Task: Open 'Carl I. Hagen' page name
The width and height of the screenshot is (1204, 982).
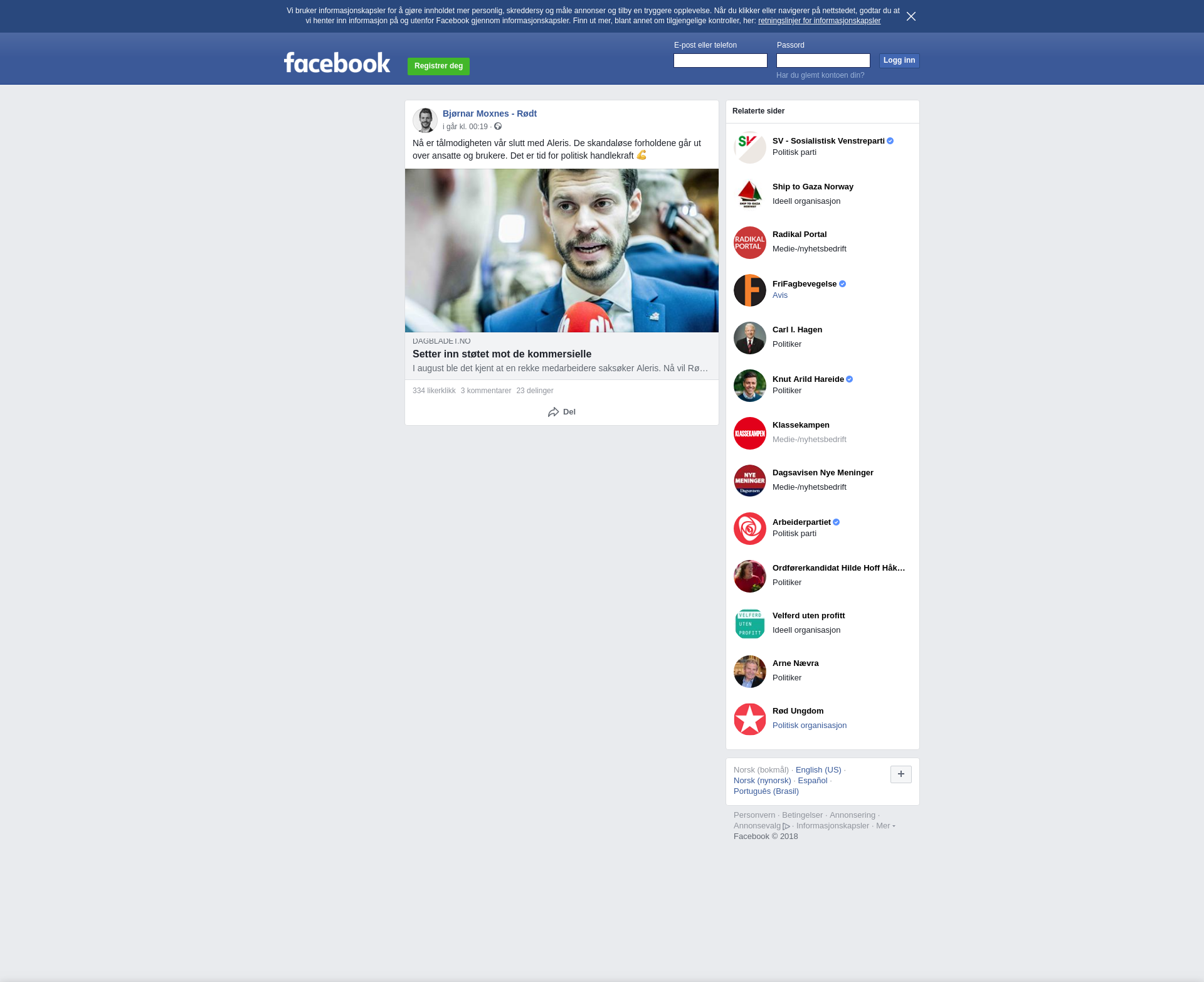Action: 797,330
